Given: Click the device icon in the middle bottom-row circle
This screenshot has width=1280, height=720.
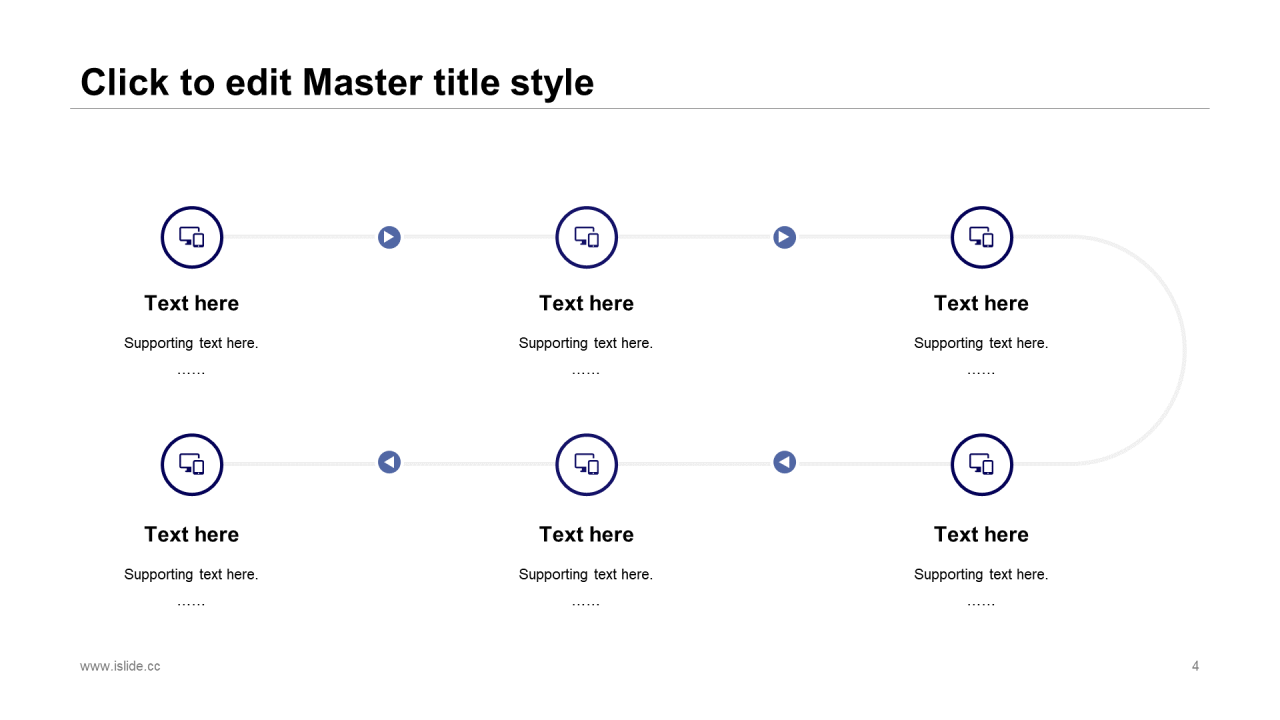Looking at the screenshot, I should coord(587,465).
